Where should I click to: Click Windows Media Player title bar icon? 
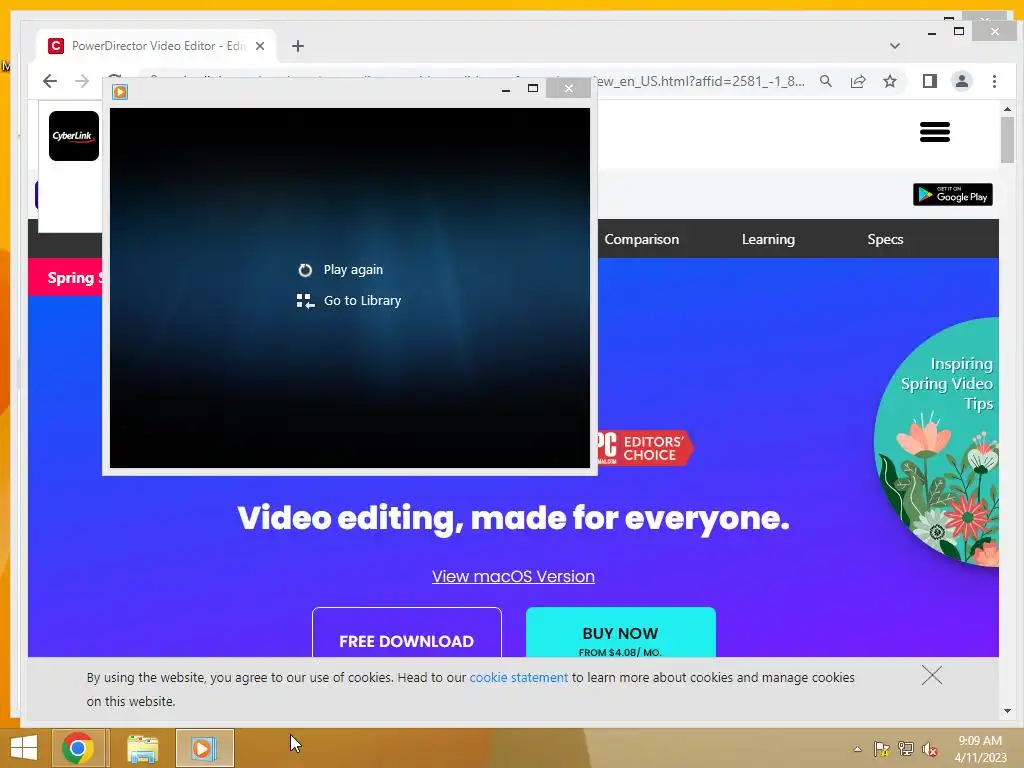pos(120,91)
